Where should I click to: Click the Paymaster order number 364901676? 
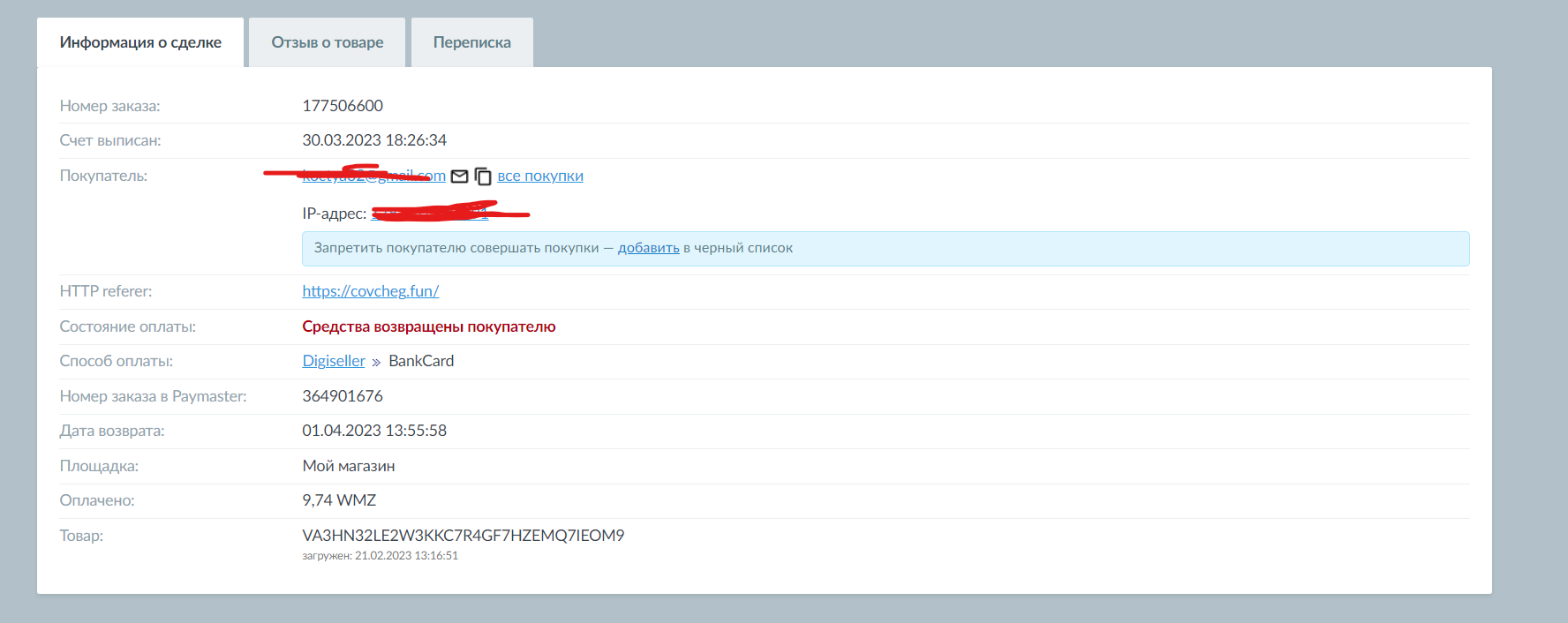point(343,396)
